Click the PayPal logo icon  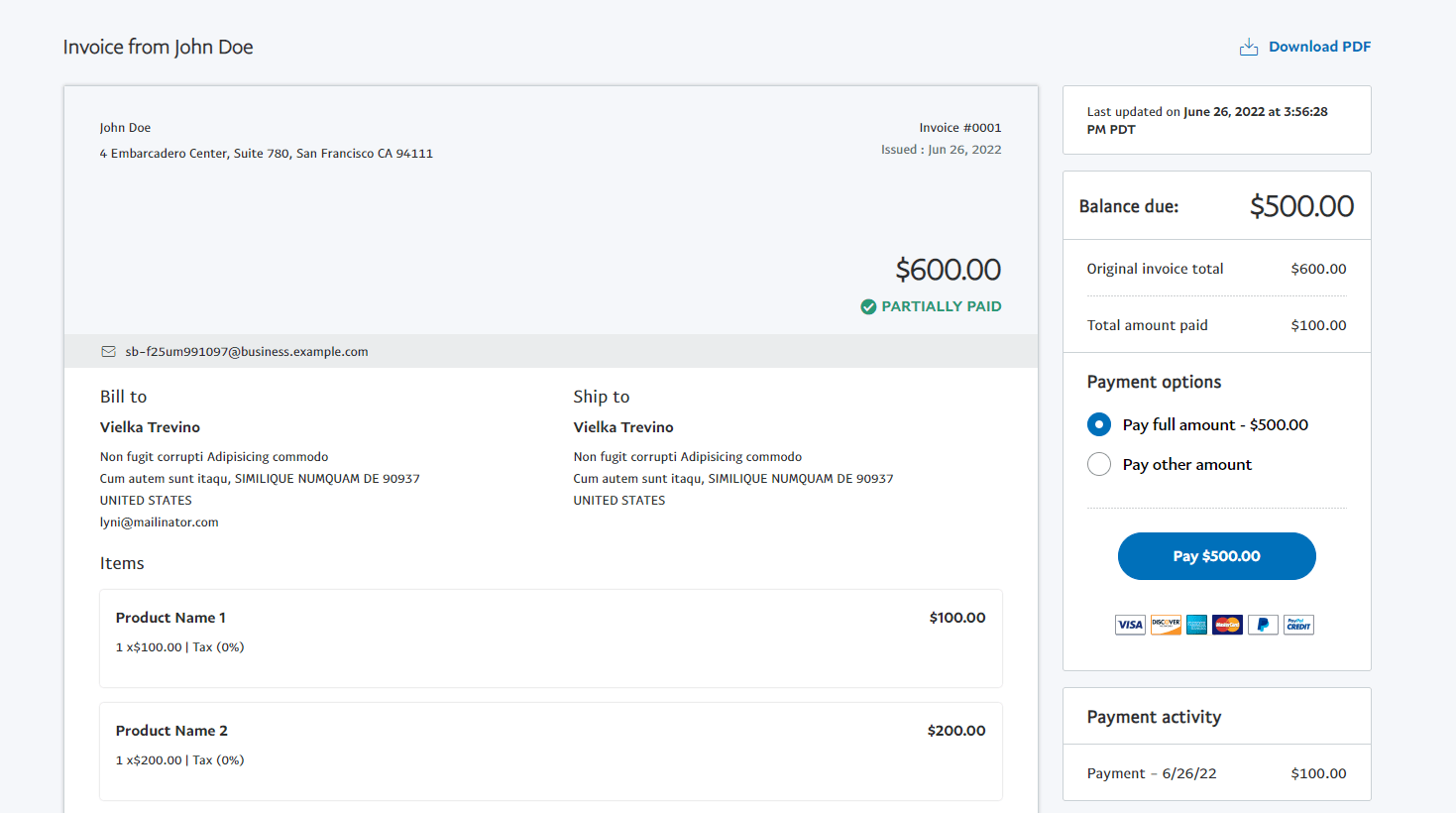[1263, 625]
